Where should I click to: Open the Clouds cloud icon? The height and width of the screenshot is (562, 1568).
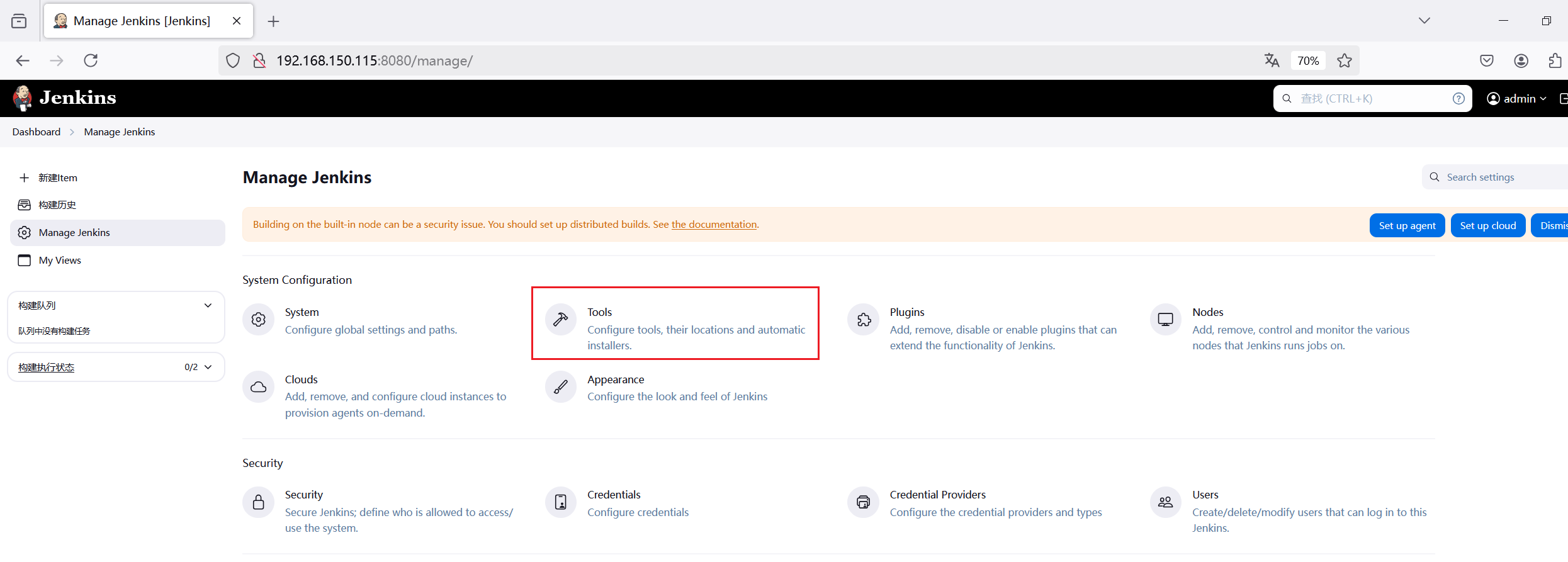point(259,387)
